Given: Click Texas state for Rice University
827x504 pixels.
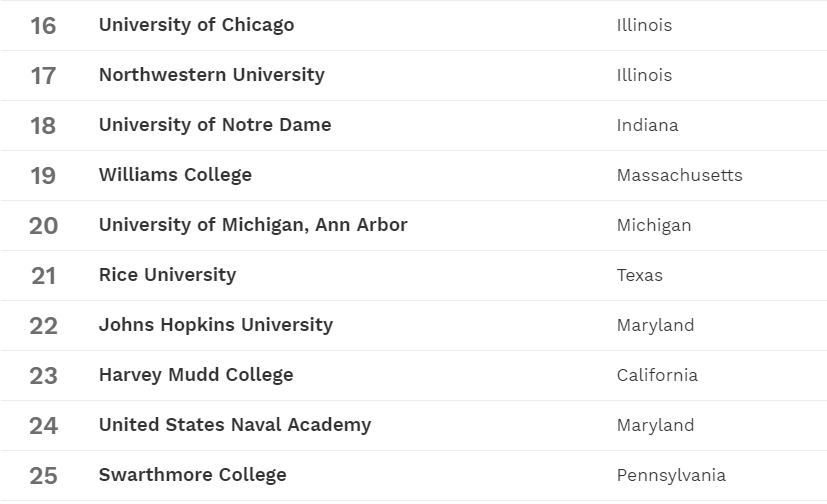Looking at the screenshot, I should tap(639, 275).
